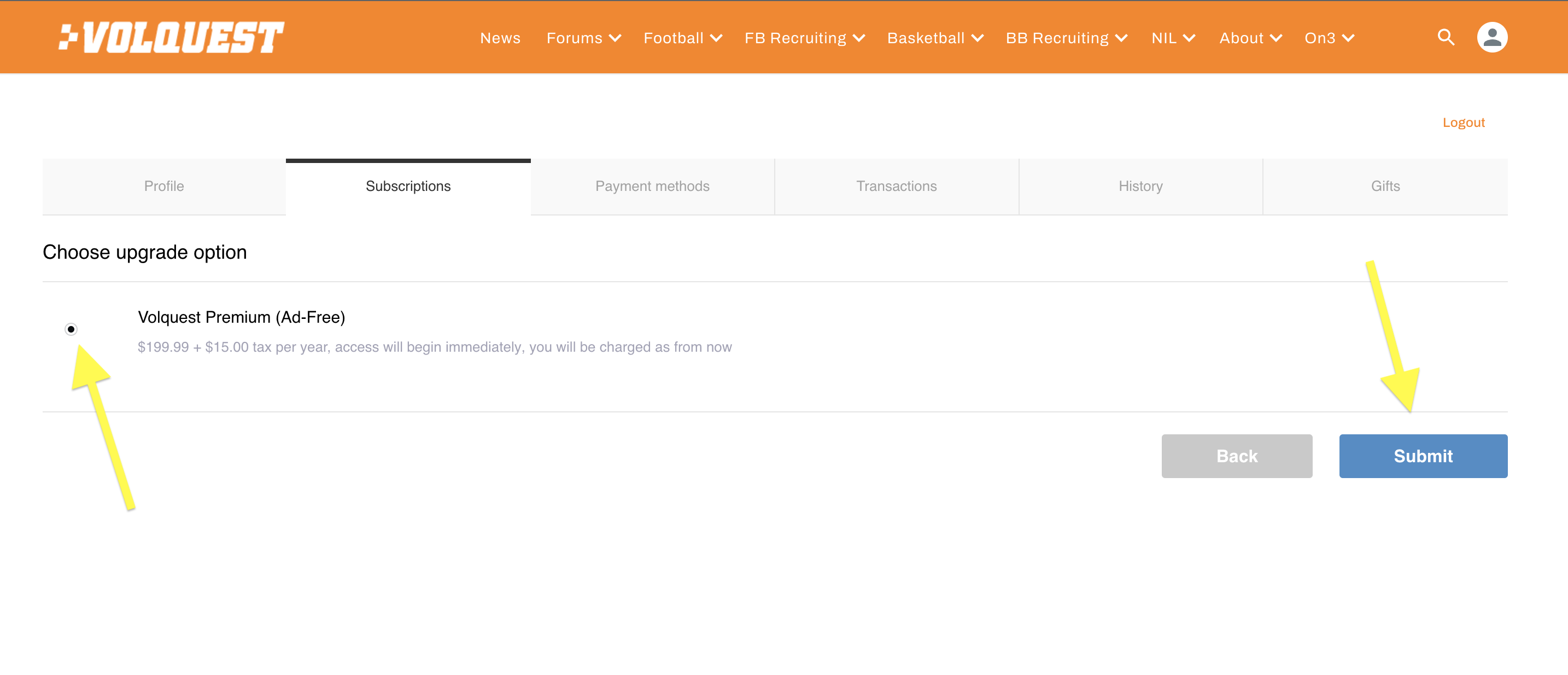Expand the About dropdown menu
The width and height of the screenshot is (1568, 675).
pyautogui.click(x=1250, y=38)
